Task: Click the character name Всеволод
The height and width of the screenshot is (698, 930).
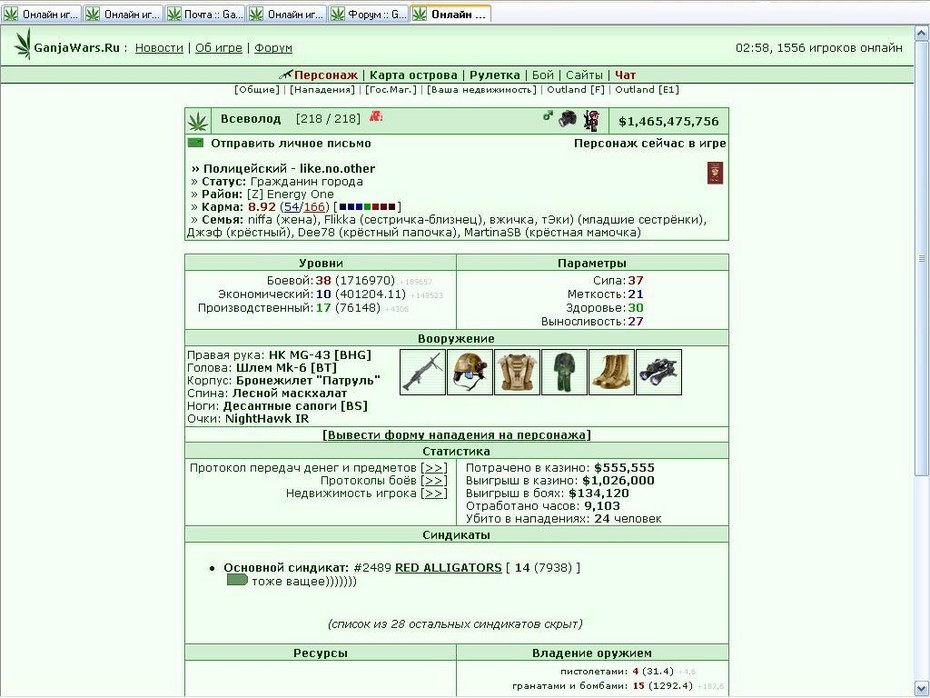Action: pos(250,119)
